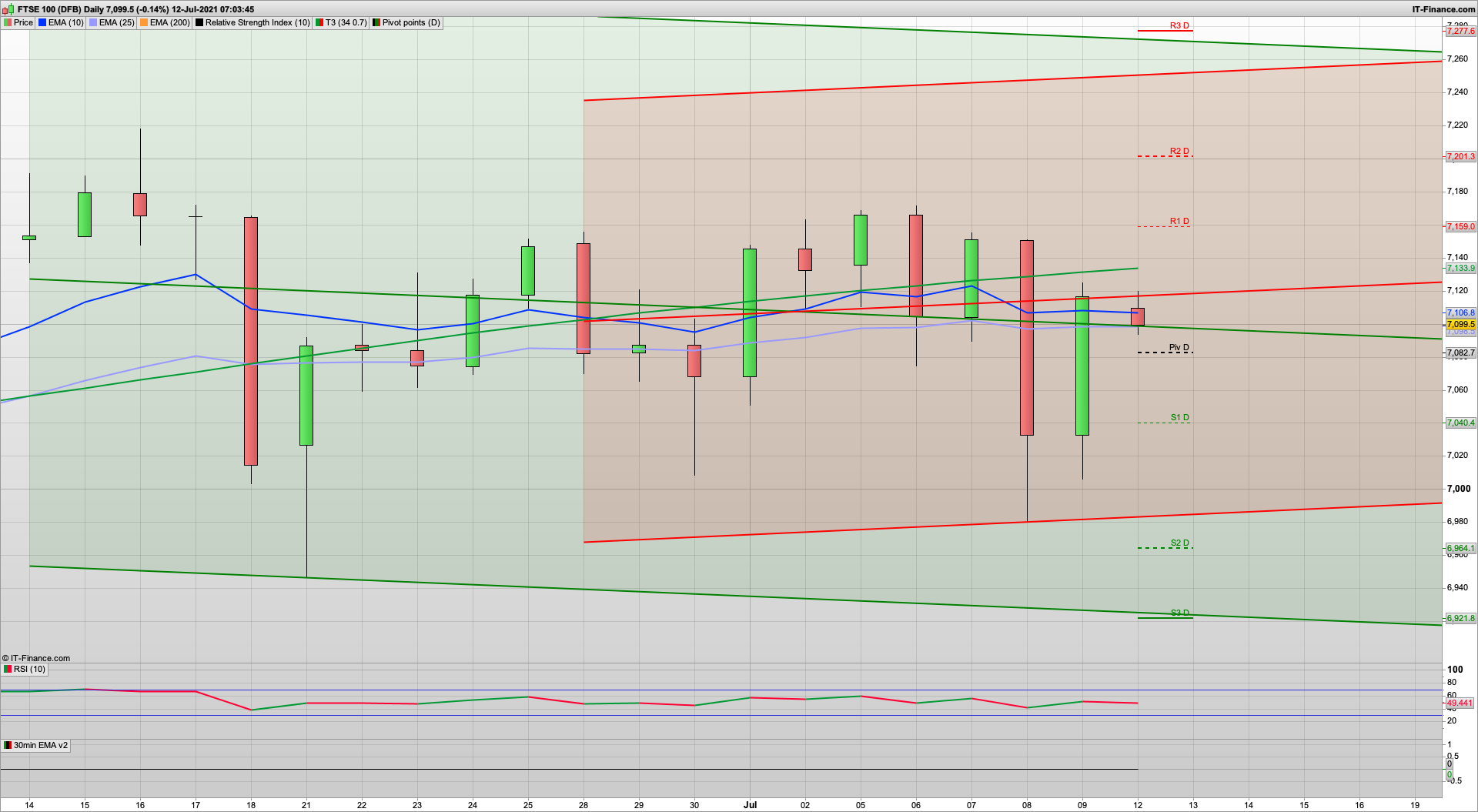Select the R1 D resistance level label
1478x812 pixels.
point(1179,222)
